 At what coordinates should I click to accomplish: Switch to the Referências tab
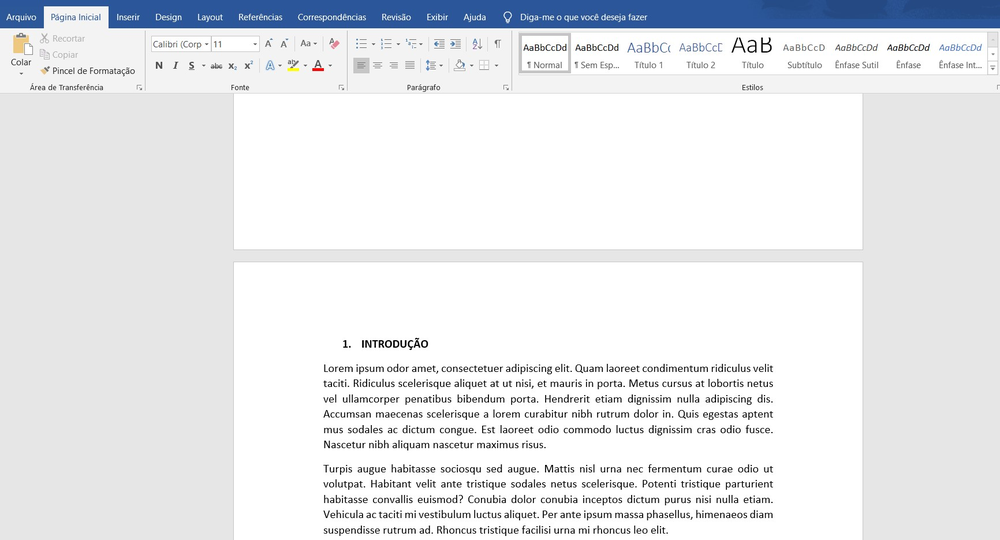tap(260, 17)
